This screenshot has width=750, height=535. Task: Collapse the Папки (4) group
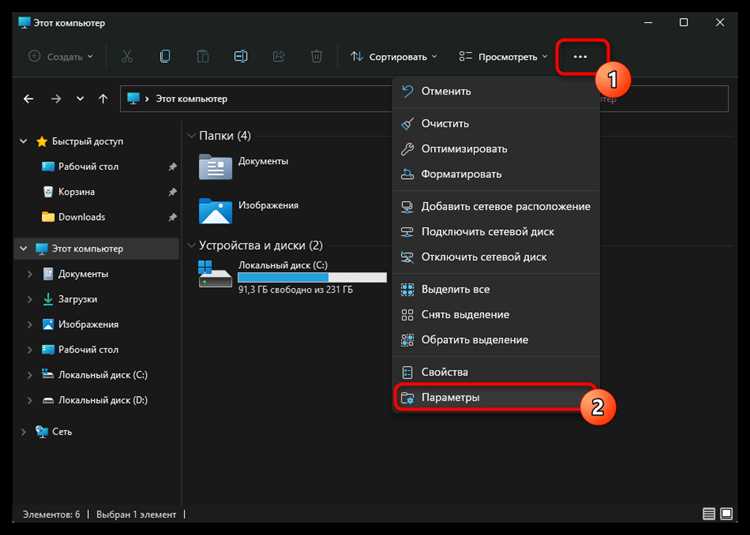(x=191, y=136)
